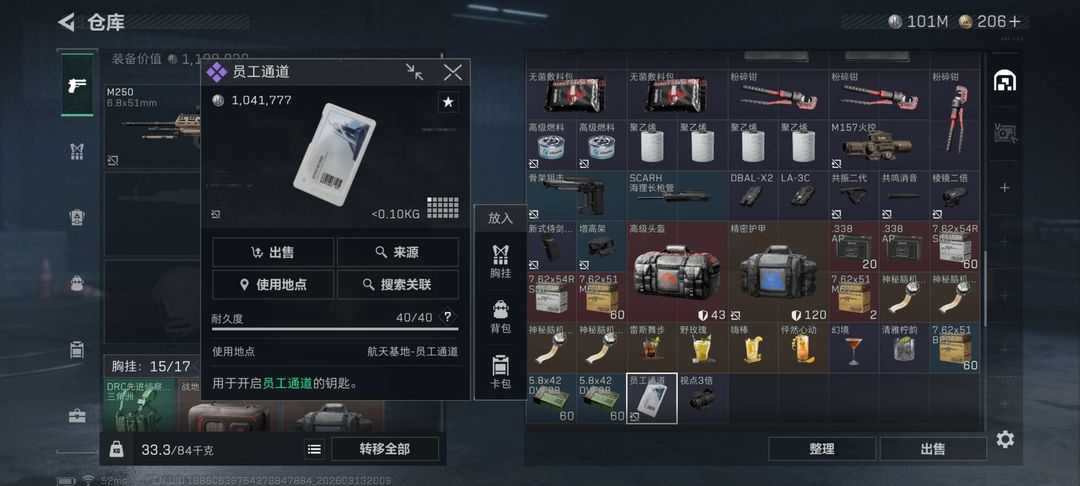Open the durability help question mark
1080x486 pixels.
(x=448, y=317)
